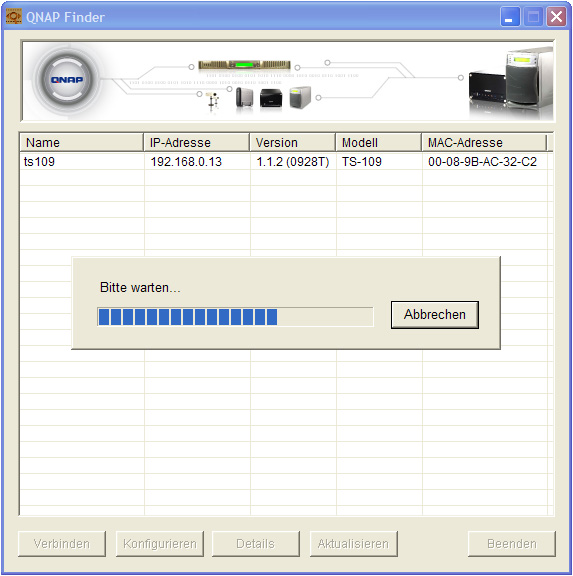Image resolution: width=573 pixels, height=576 pixels.
Task: Click the Bitte warten progress bar
Action: [x=235, y=317]
